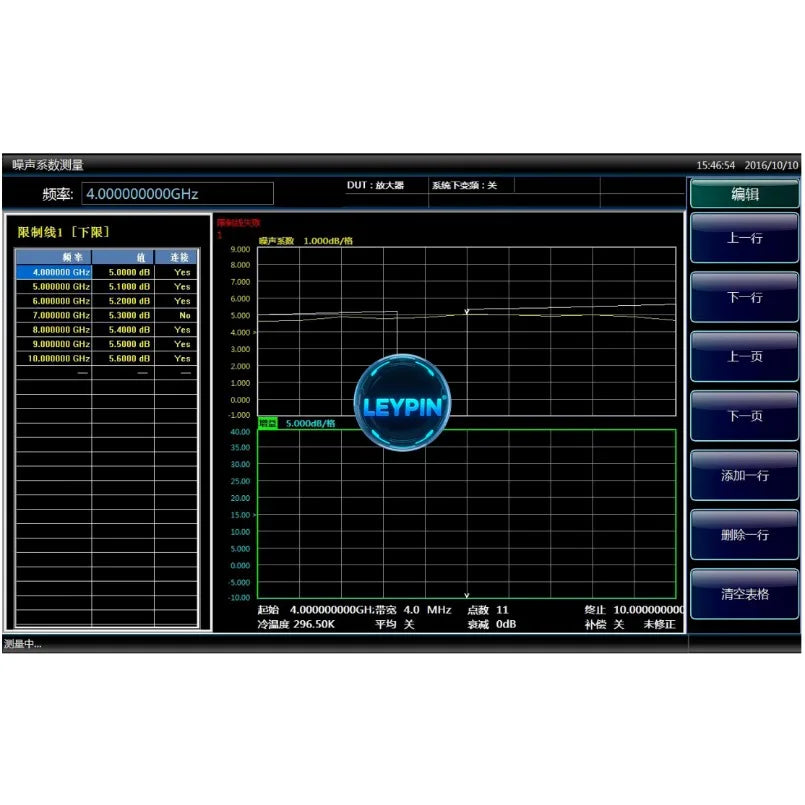Click the first empty table row with dashes
The image size is (805, 805).
pos(107,373)
